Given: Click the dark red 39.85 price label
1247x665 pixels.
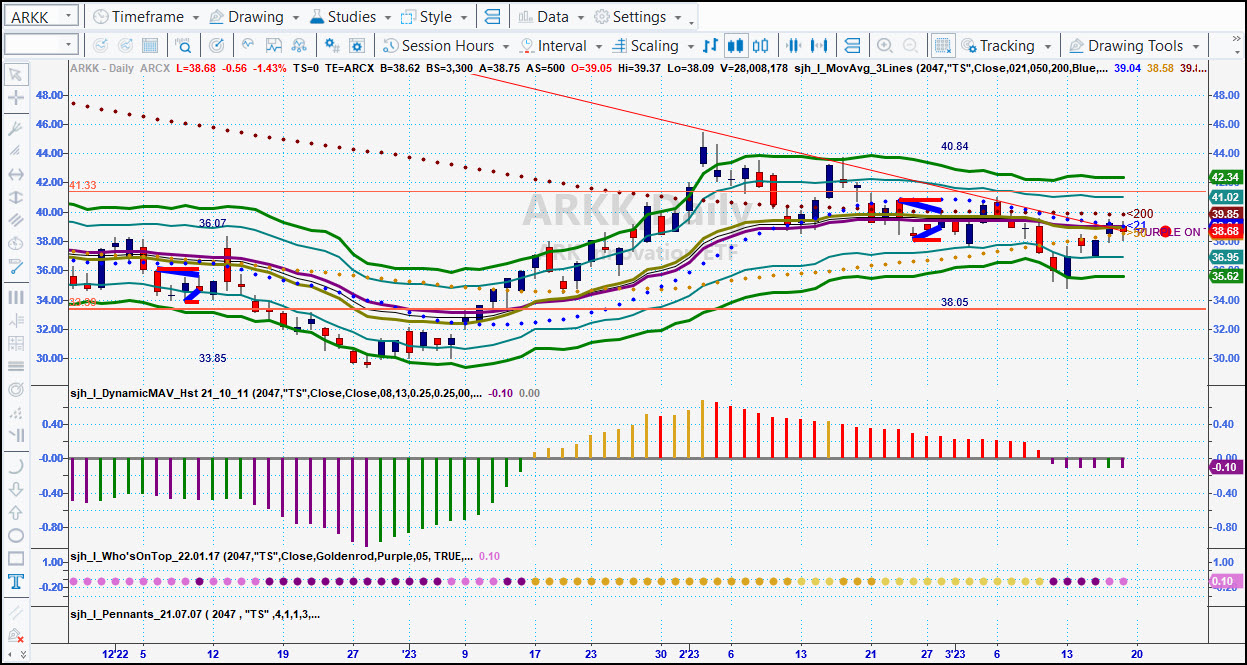Looking at the screenshot, I should tap(1224, 214).
